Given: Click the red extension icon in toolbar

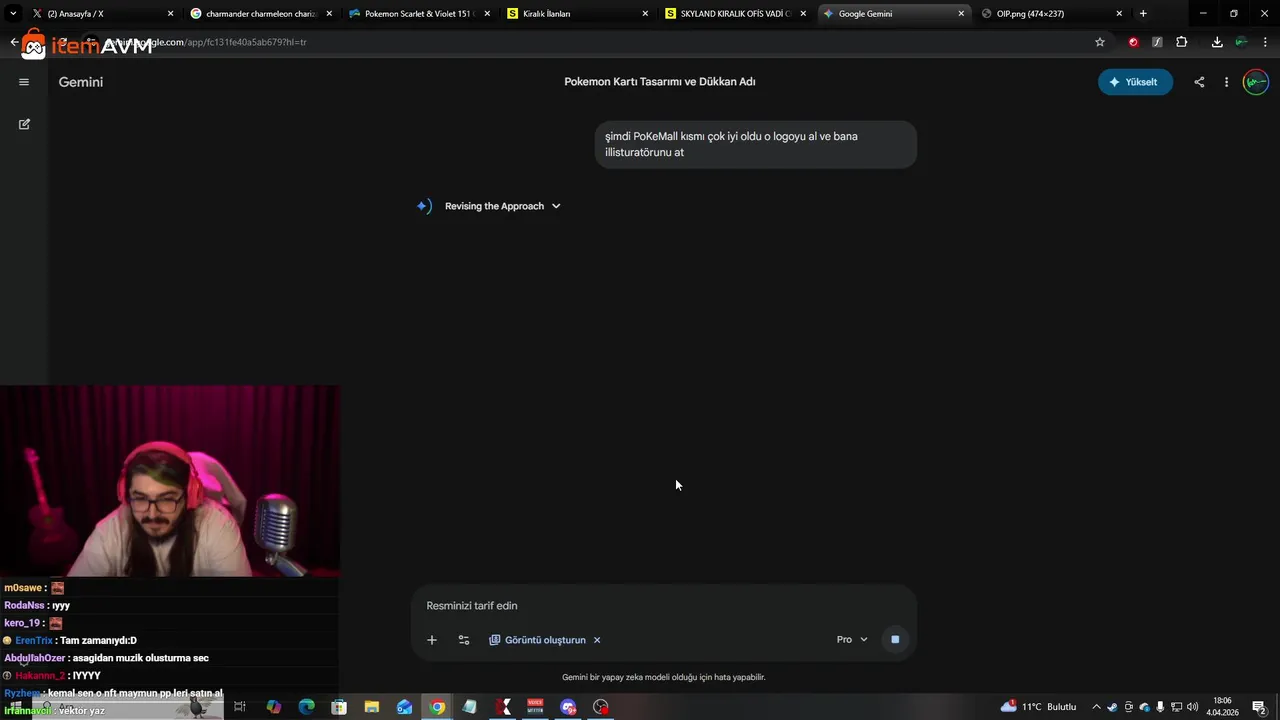Looking at the screenshot, I should (1133, 42).
